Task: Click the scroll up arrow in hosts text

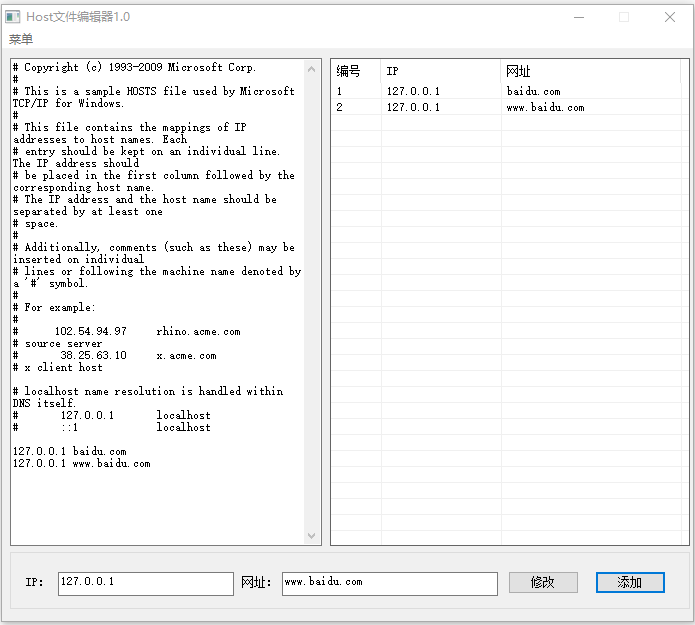Action: point(312,69)
